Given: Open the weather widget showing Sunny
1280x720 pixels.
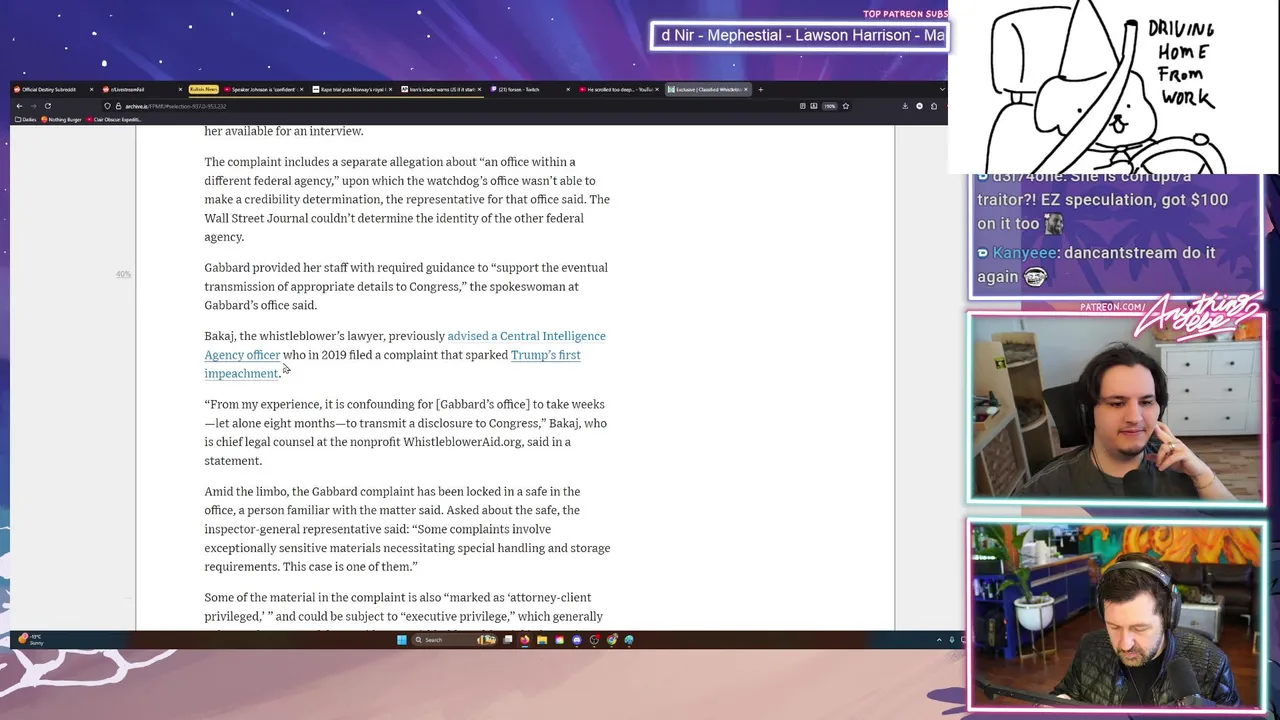Looking at the screenshot, I should [30, 639].
